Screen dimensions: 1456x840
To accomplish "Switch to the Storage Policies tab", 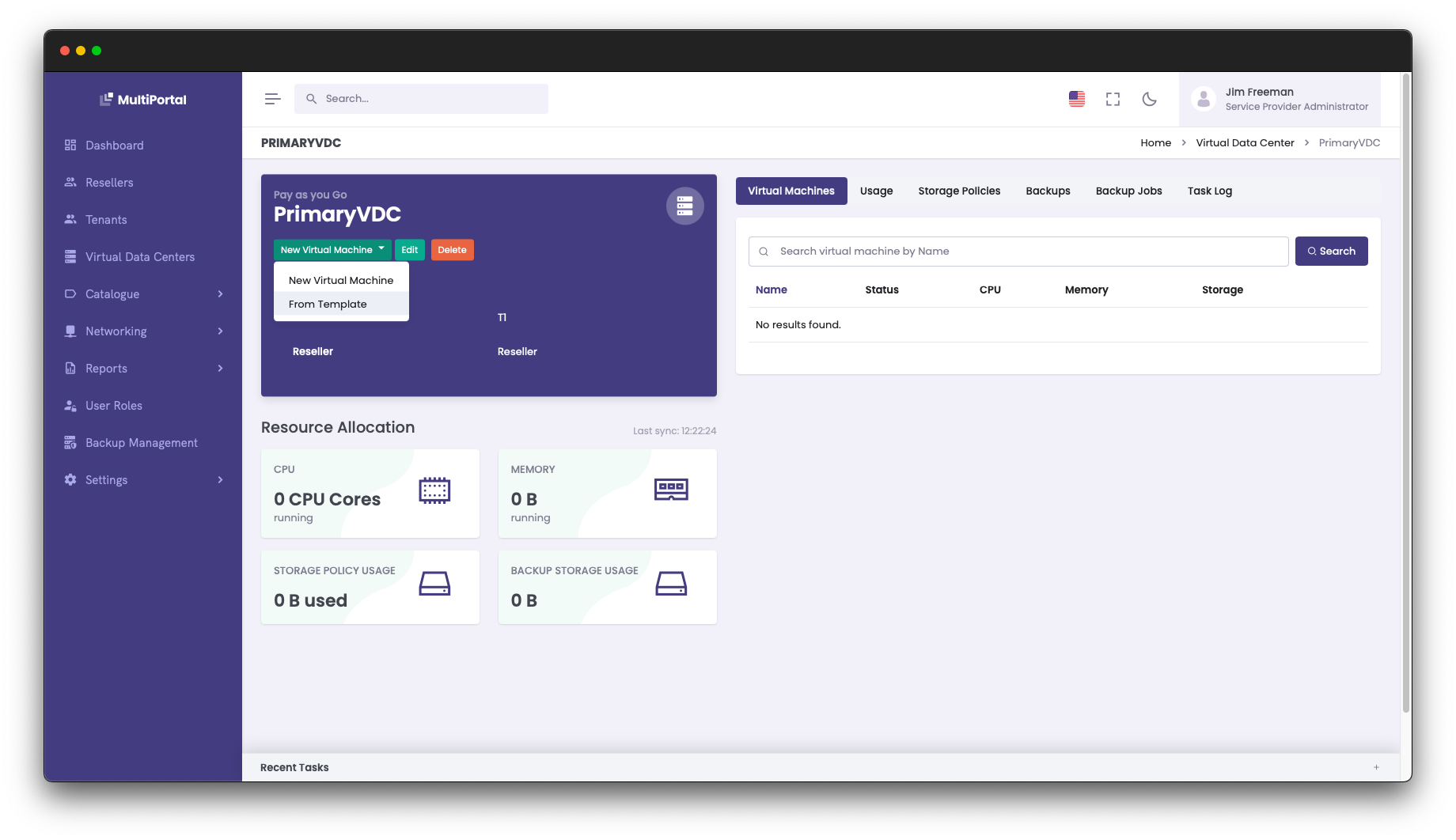I will 959,191.
